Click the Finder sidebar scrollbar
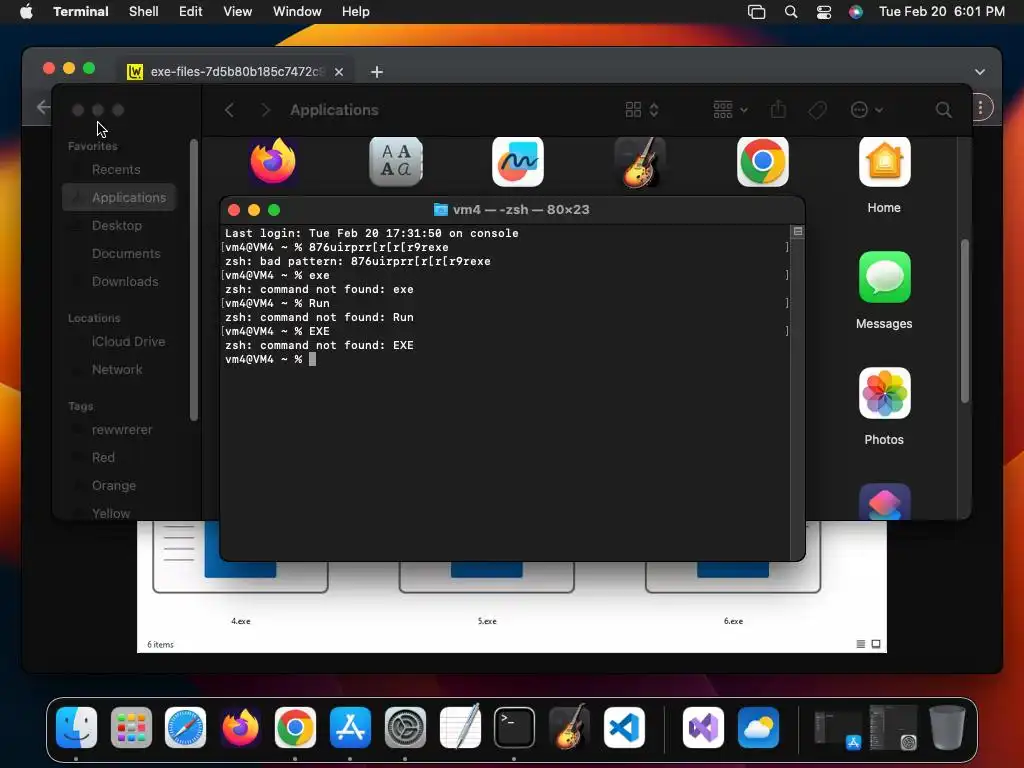This screenshot has height=768, width=1024. tap(193, 280)
